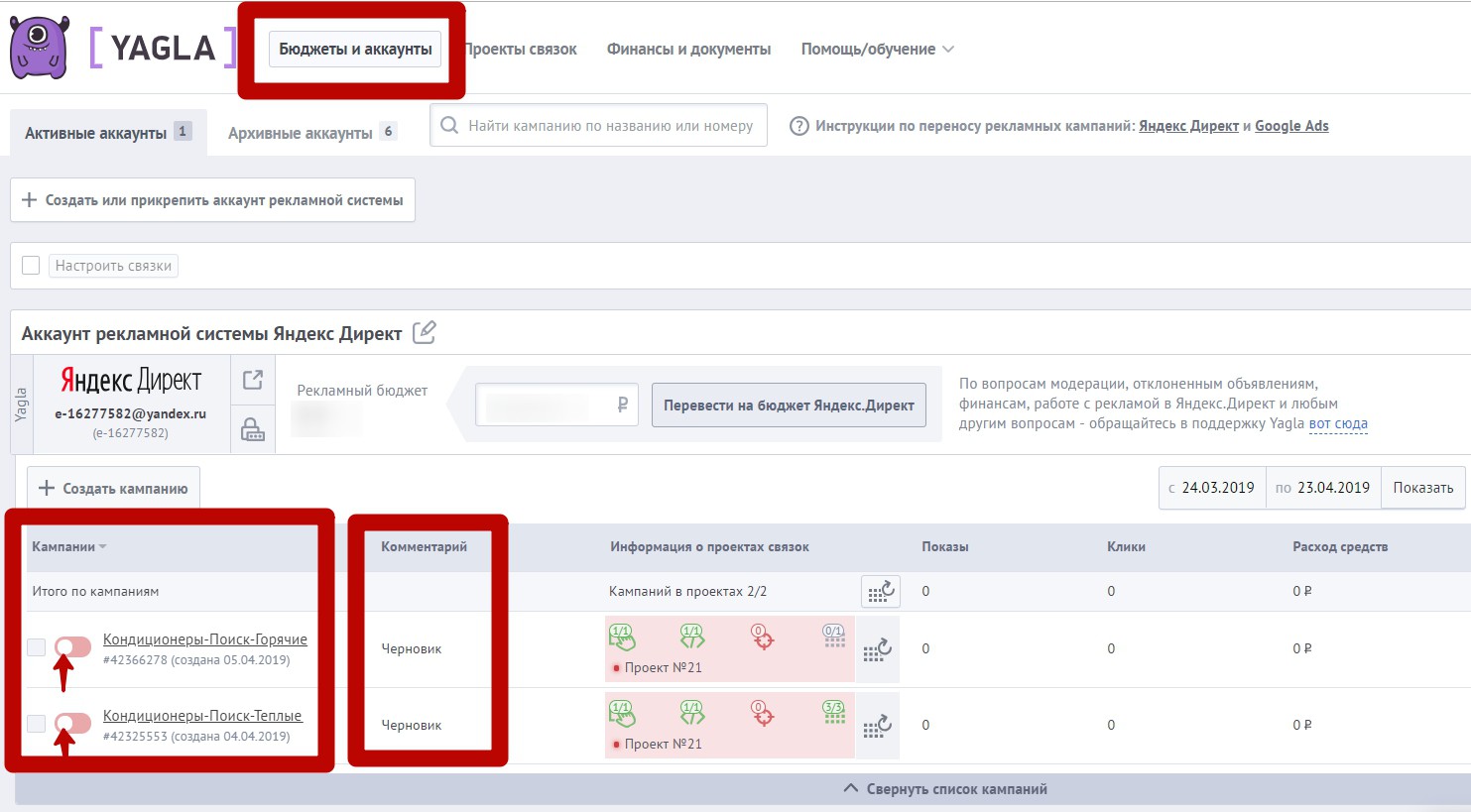Edit account name with pencil icon
The height and width of the screenshot is (812, 1471).
(424, 332)
